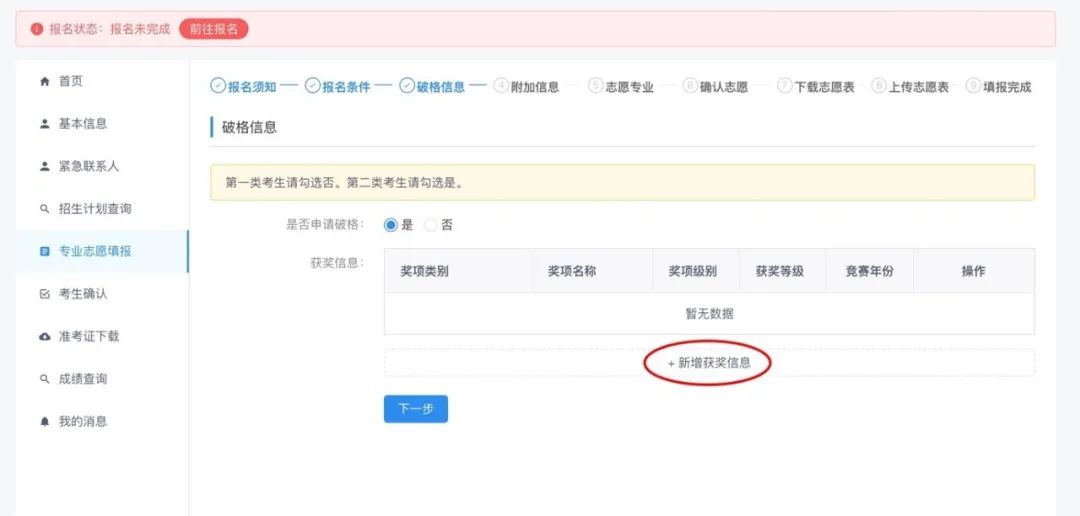Open 成绩查询 in the sidebar

(x=101, y=379)
